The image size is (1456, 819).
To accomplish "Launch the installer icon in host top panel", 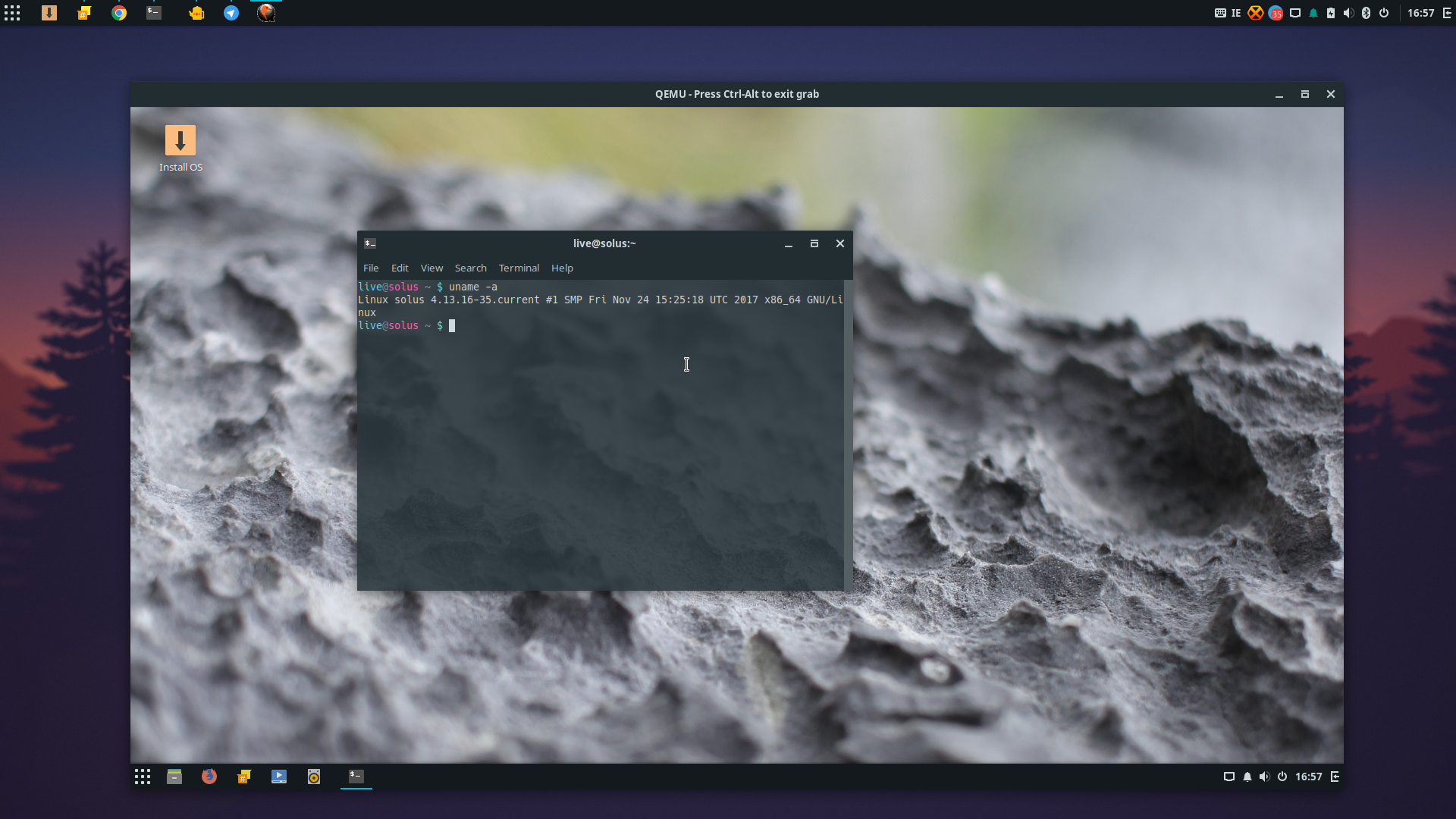I will [49, 13].
